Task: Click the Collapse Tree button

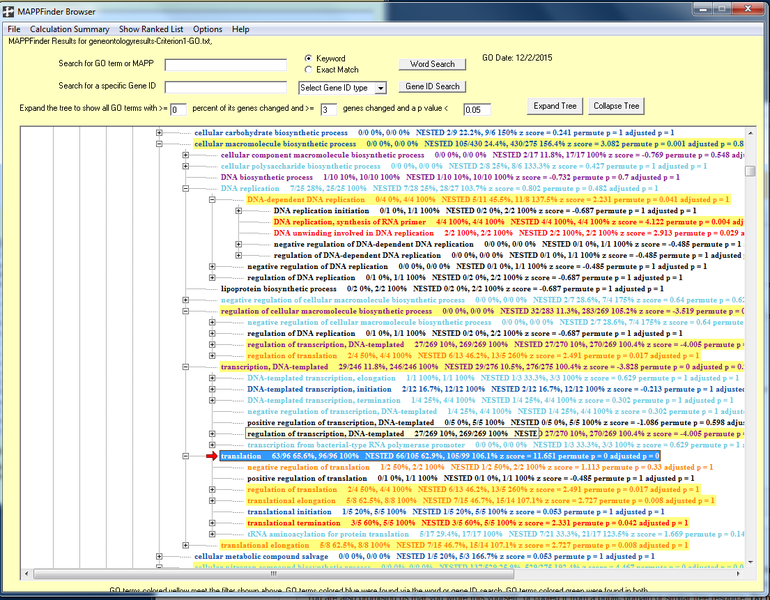Action: (616, 106)
